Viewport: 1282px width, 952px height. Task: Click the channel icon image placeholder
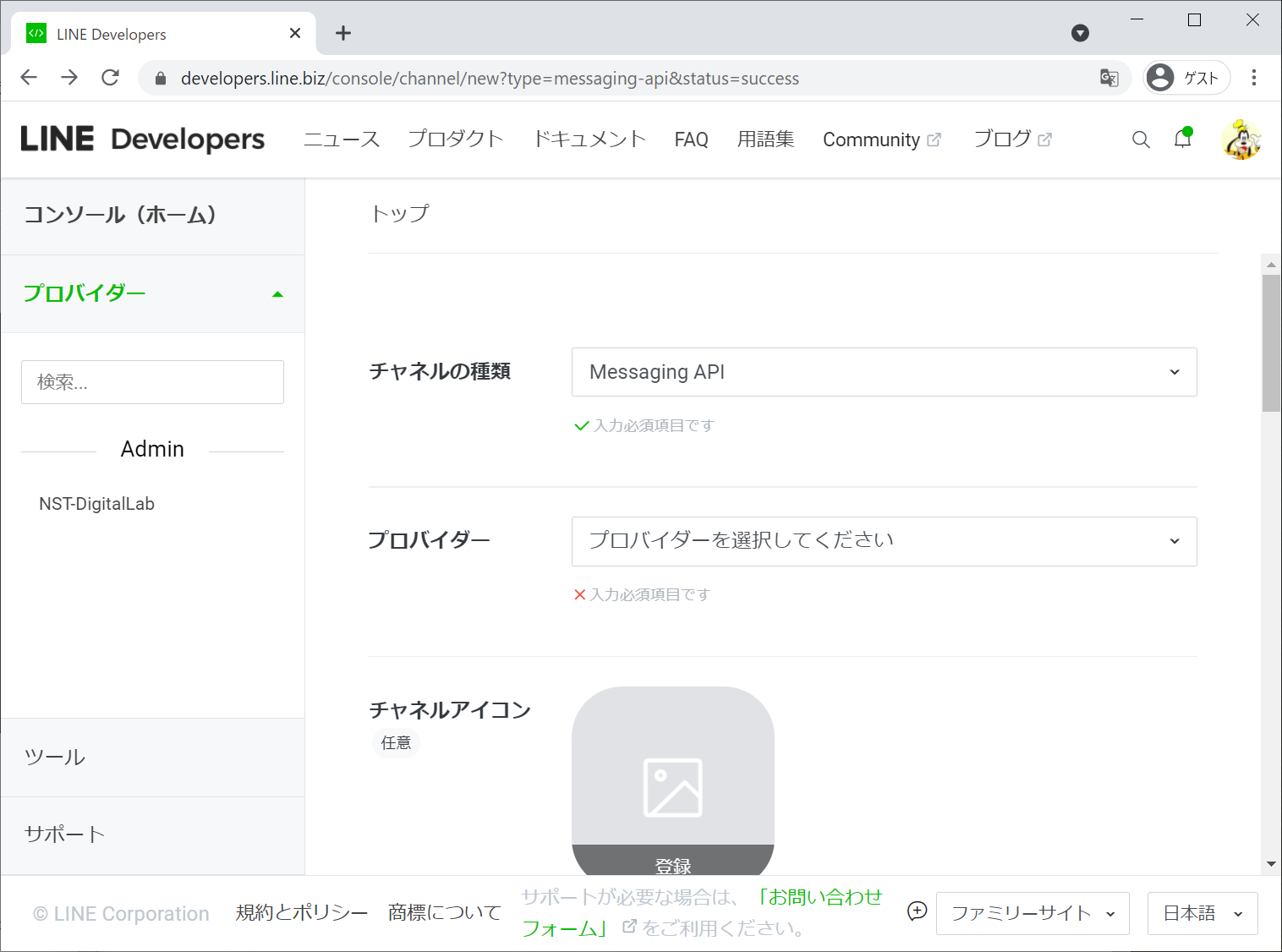(x=673, y=787)
